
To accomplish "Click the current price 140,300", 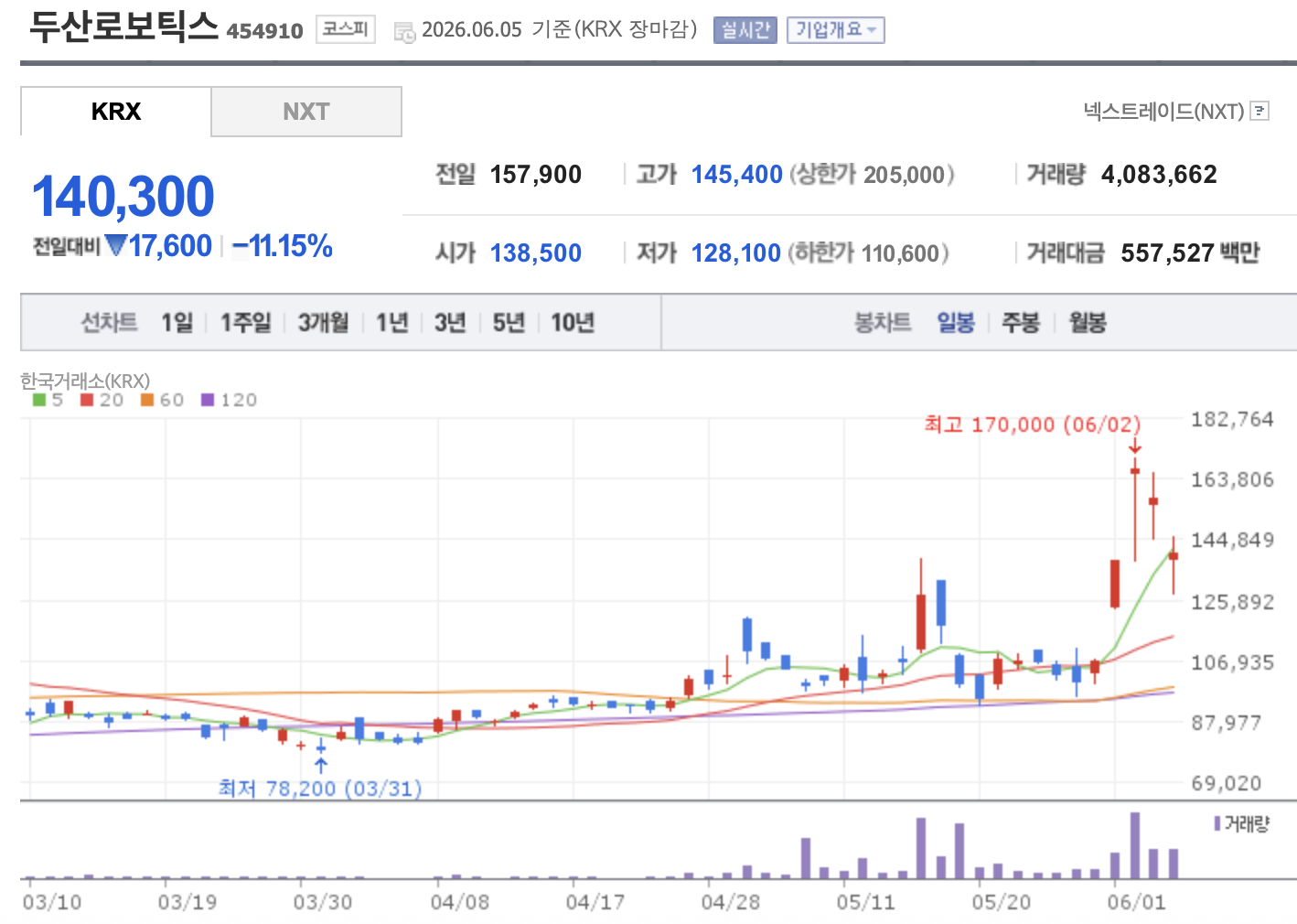I will [123, 196].
